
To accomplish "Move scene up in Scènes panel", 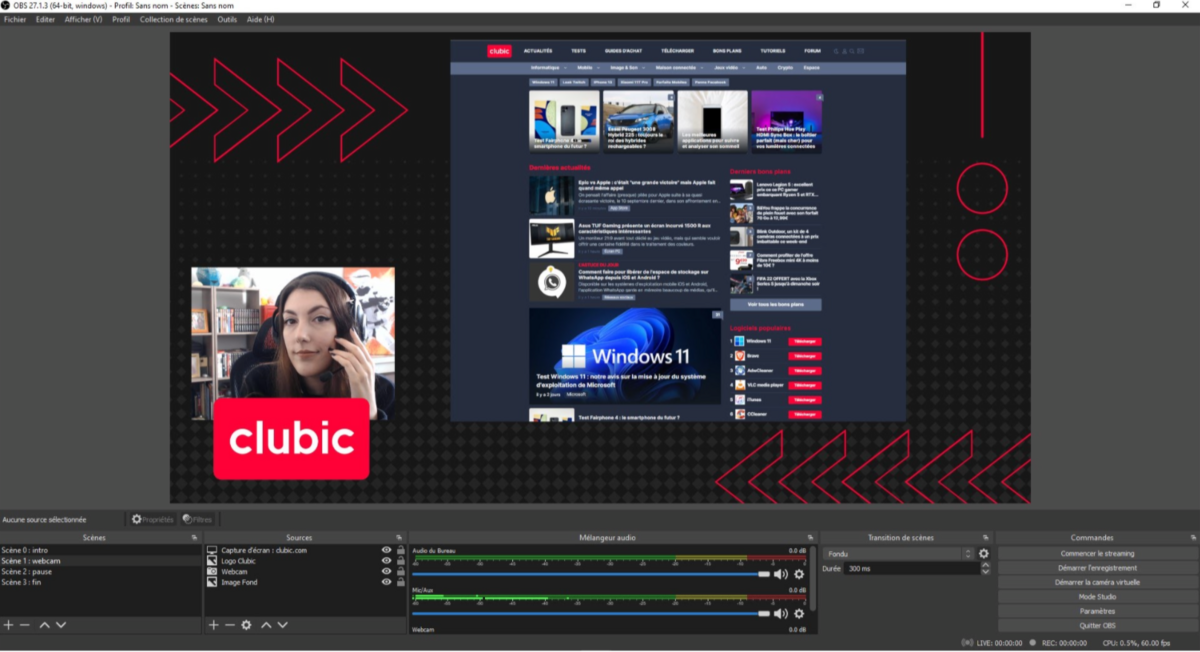I will (x=44, y=624).
